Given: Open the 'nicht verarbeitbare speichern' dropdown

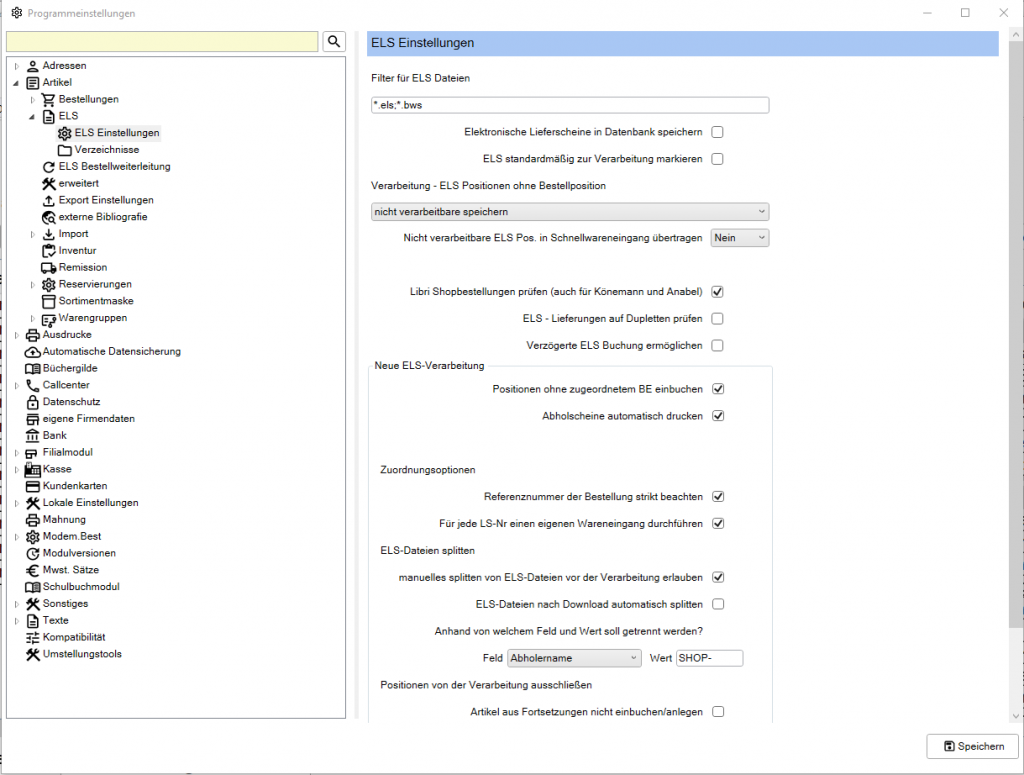Looking at the screenshot, I should (569, 211).
